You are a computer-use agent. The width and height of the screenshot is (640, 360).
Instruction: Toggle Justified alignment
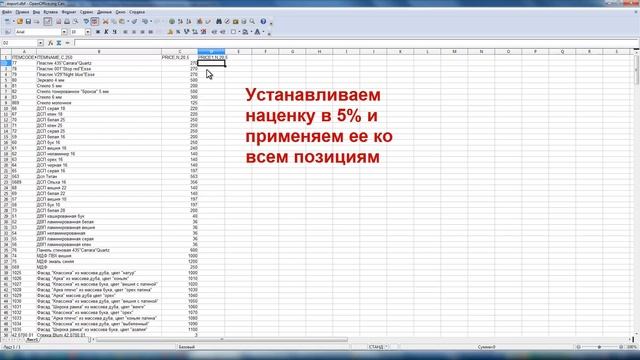pyautogui.click(x=151, y=32)
